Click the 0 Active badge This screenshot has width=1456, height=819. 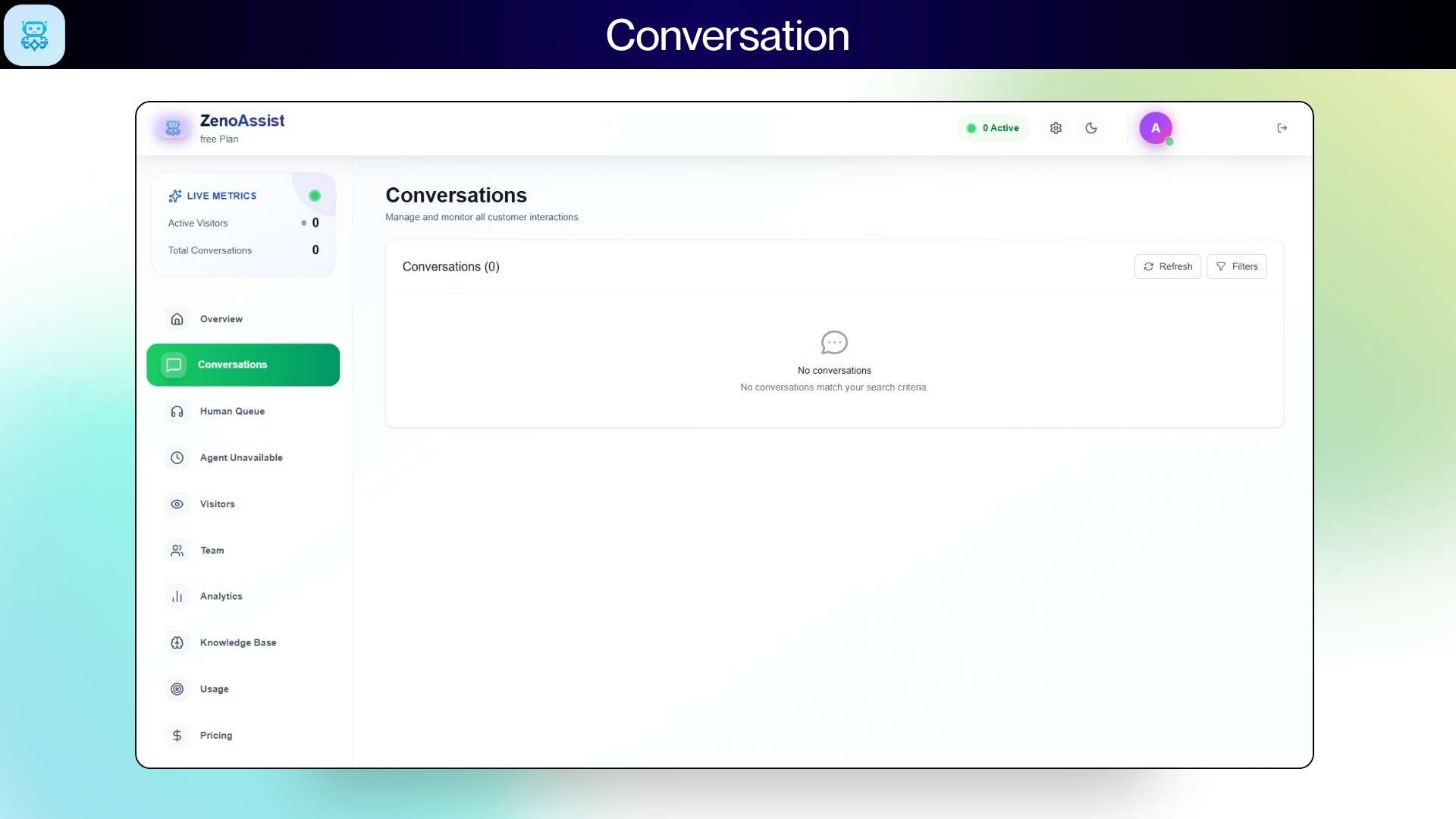coord(993,127)
